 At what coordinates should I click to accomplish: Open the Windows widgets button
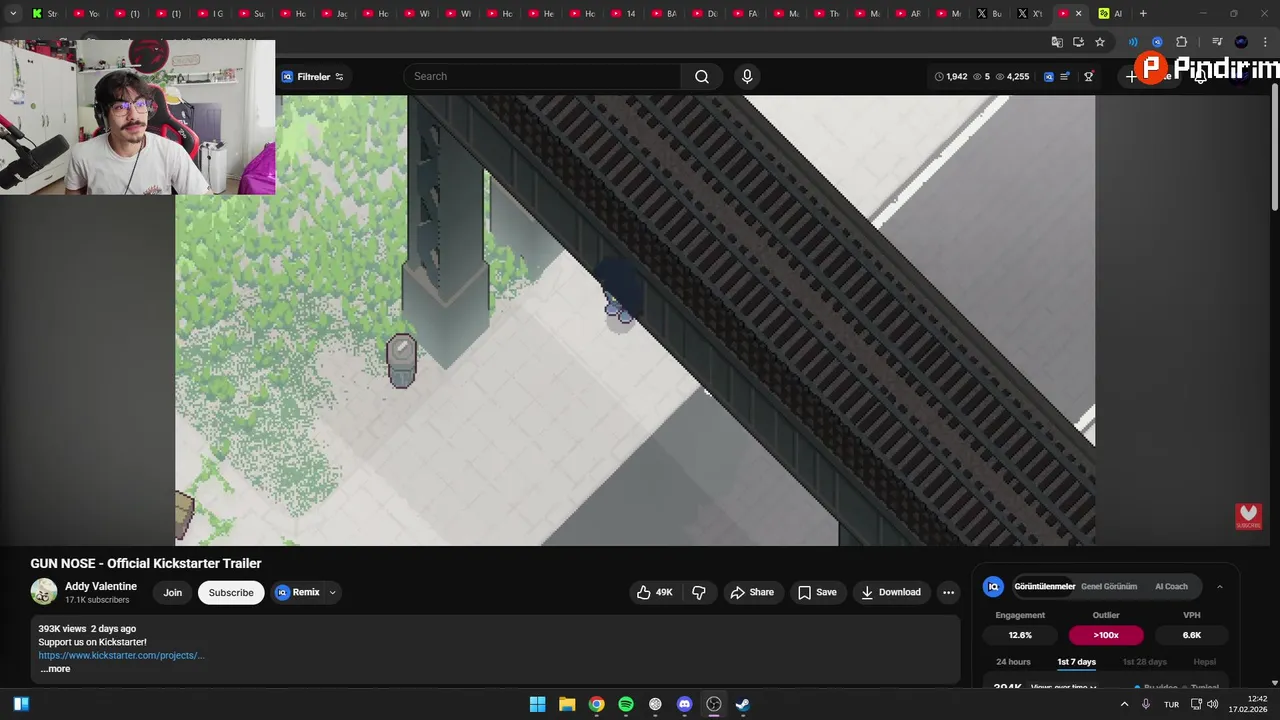(x=21, y=704)
